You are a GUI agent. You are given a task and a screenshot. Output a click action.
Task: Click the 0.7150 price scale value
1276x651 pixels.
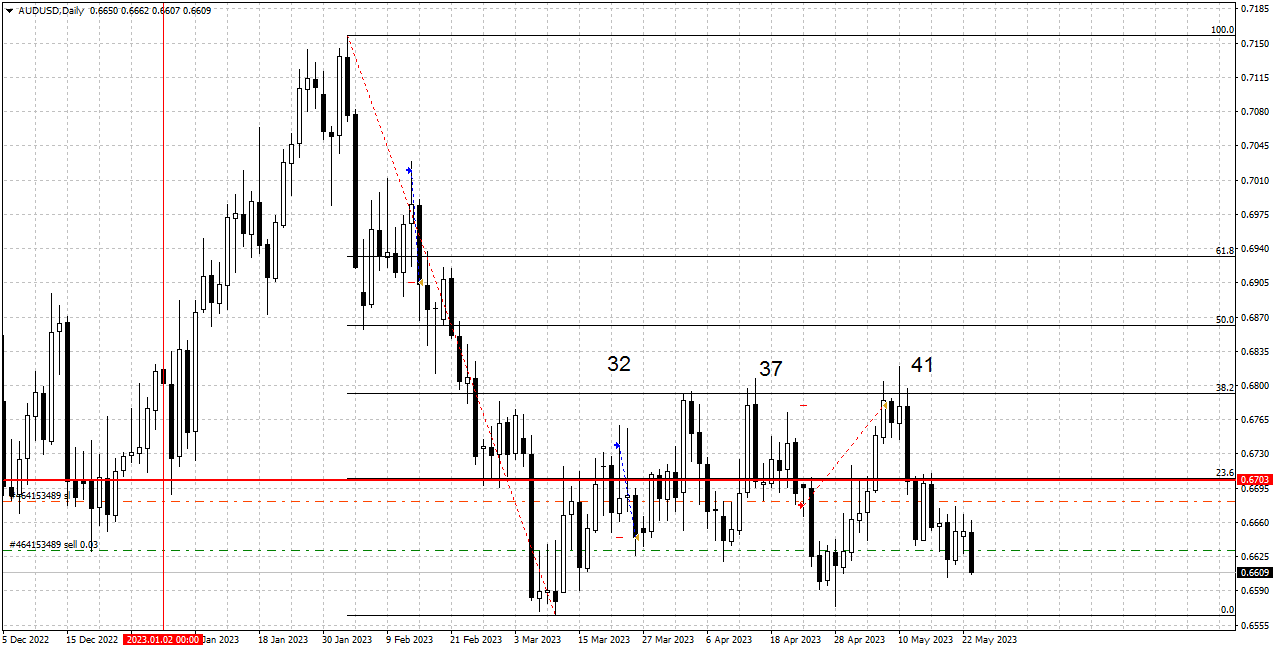point(1255,44)
